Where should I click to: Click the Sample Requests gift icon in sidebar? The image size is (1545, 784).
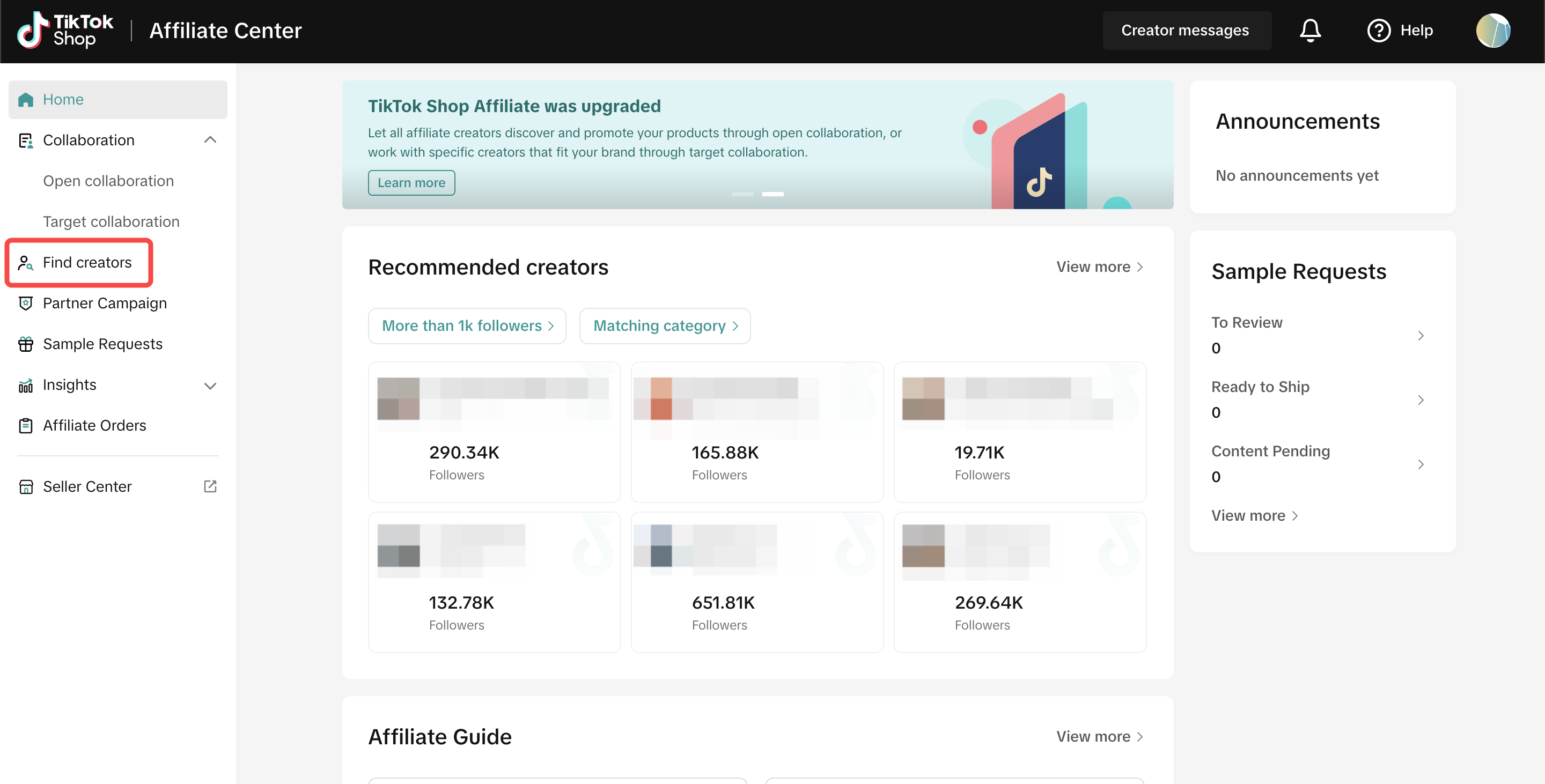(26, 344)
